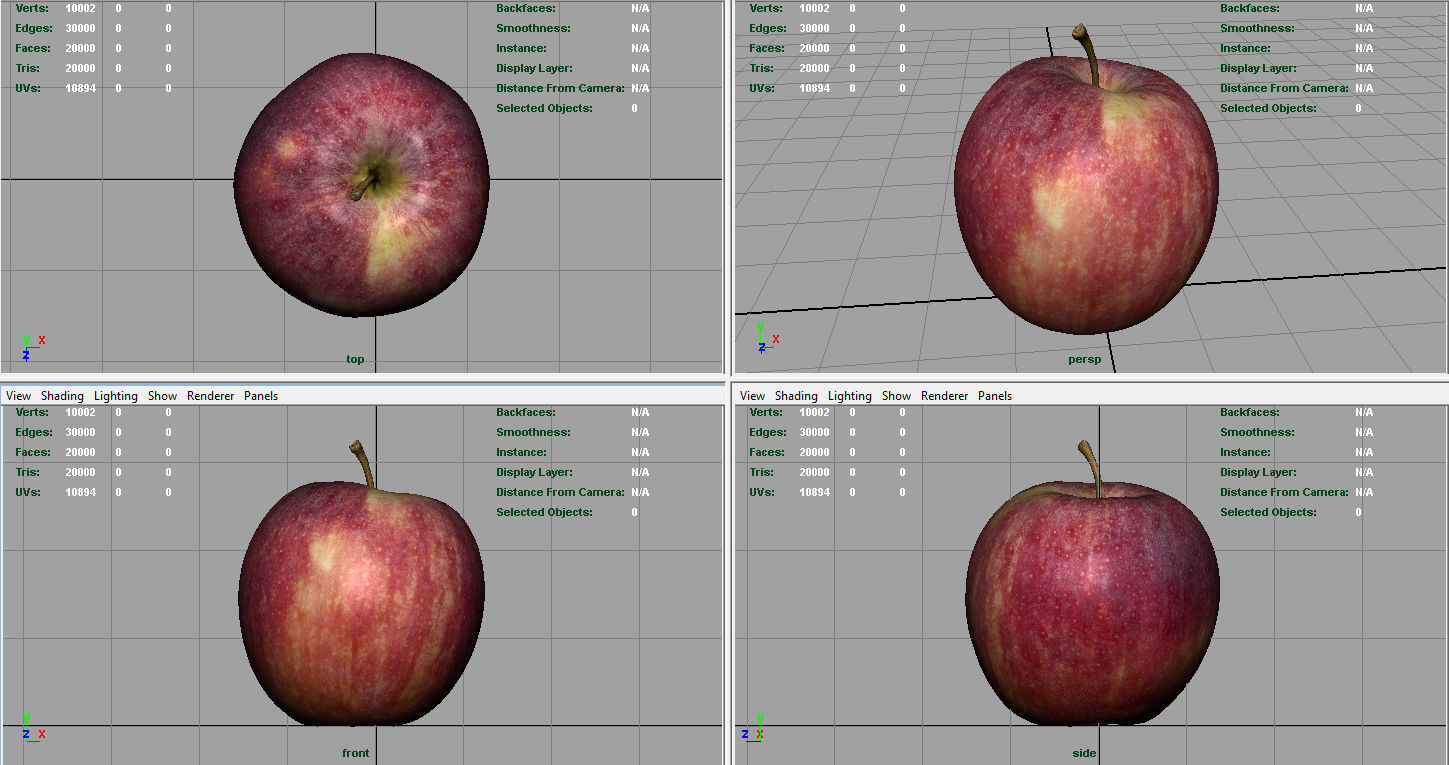Viewport: 1449px width, 765px height.
Task: Click the 'Tris:' label in the side view
Action: [761, 472]
